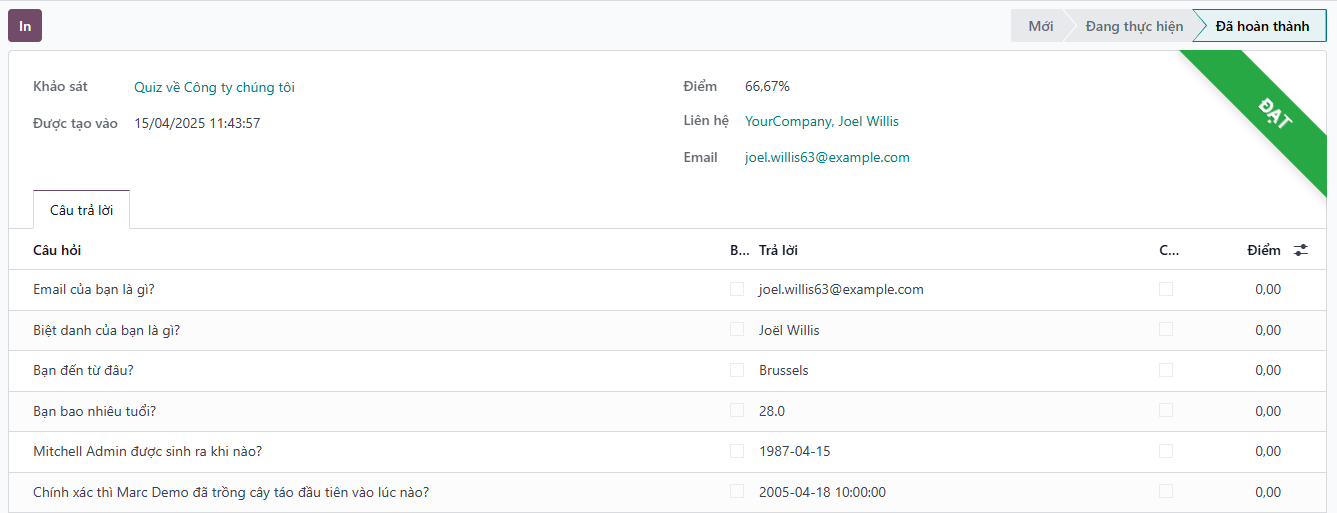Select the Đang thực hiện stage

[1134, 26]
